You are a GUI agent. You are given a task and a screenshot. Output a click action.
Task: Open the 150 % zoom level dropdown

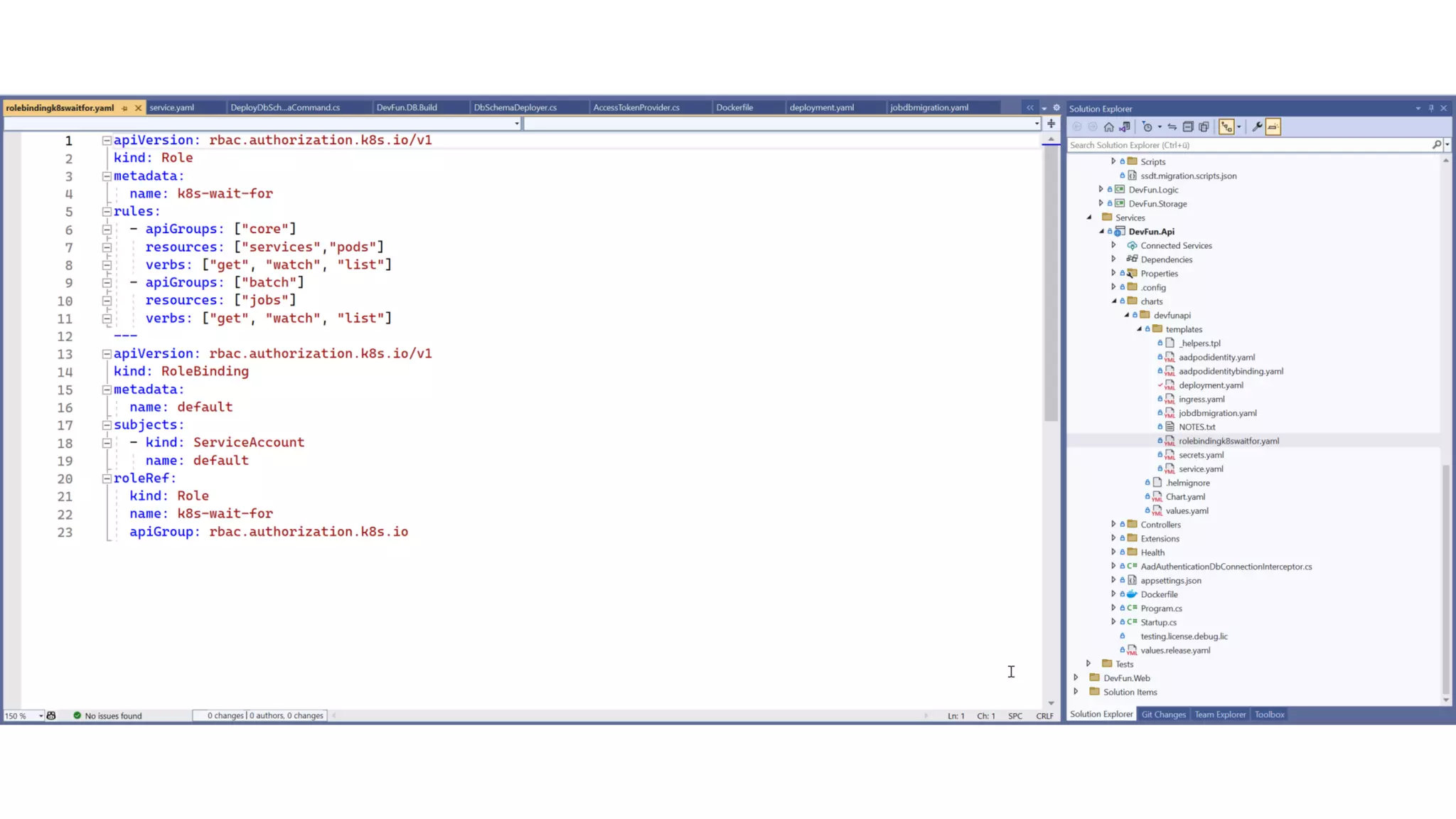[x=41, y=716]
